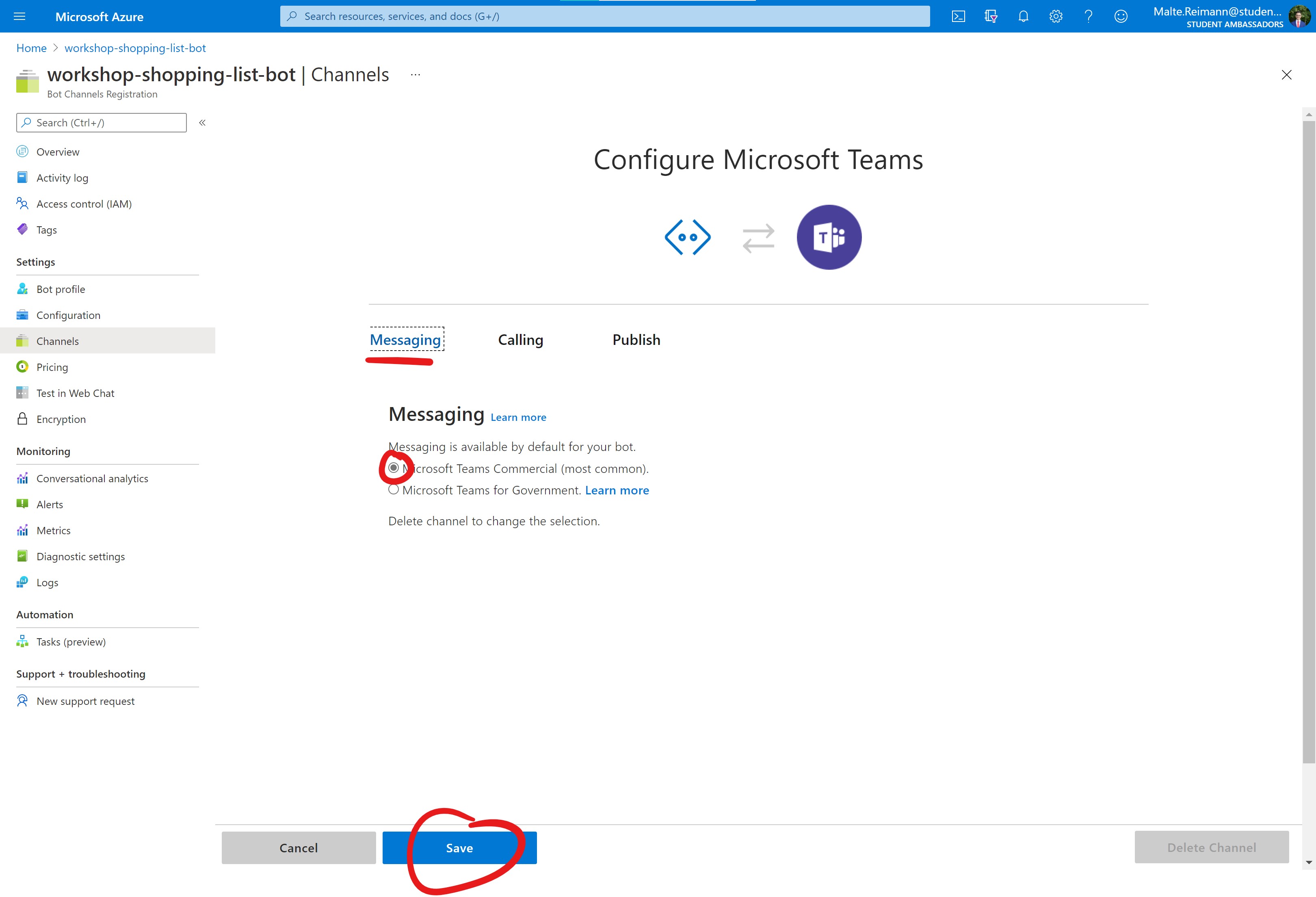1316x897 pixels.
Task: Open the feedback smiley icon
Action: pos(1121,16)
